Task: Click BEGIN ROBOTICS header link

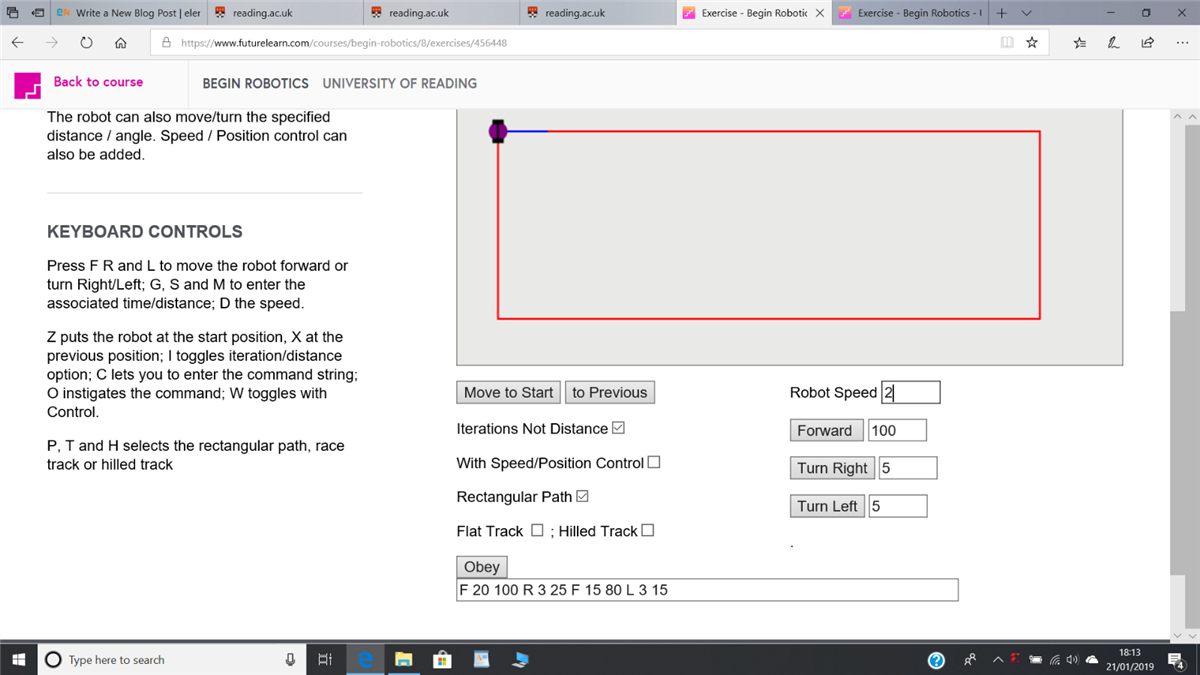Action: pos(255,83)
